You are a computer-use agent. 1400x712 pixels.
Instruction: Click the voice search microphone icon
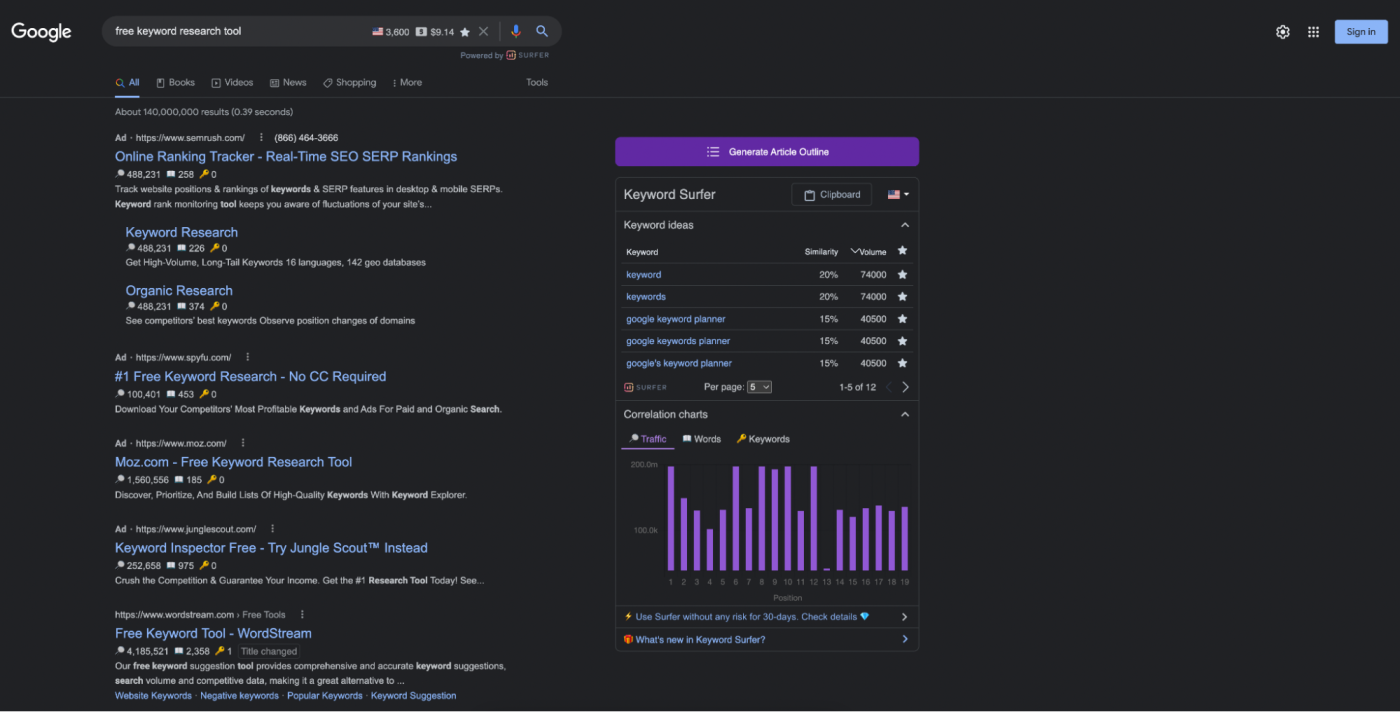click(x=516, y=31)
